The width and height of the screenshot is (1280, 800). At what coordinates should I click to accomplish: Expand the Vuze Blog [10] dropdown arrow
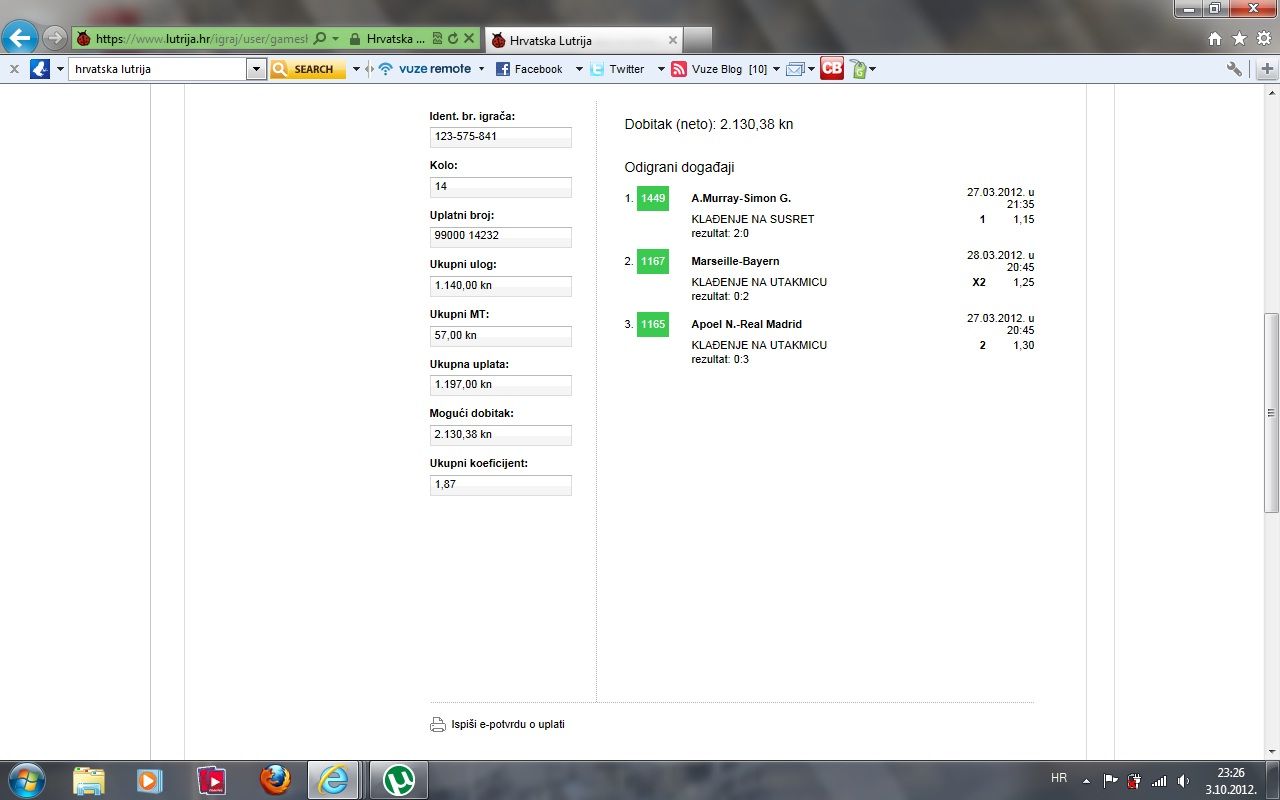[x=776, y=69]
